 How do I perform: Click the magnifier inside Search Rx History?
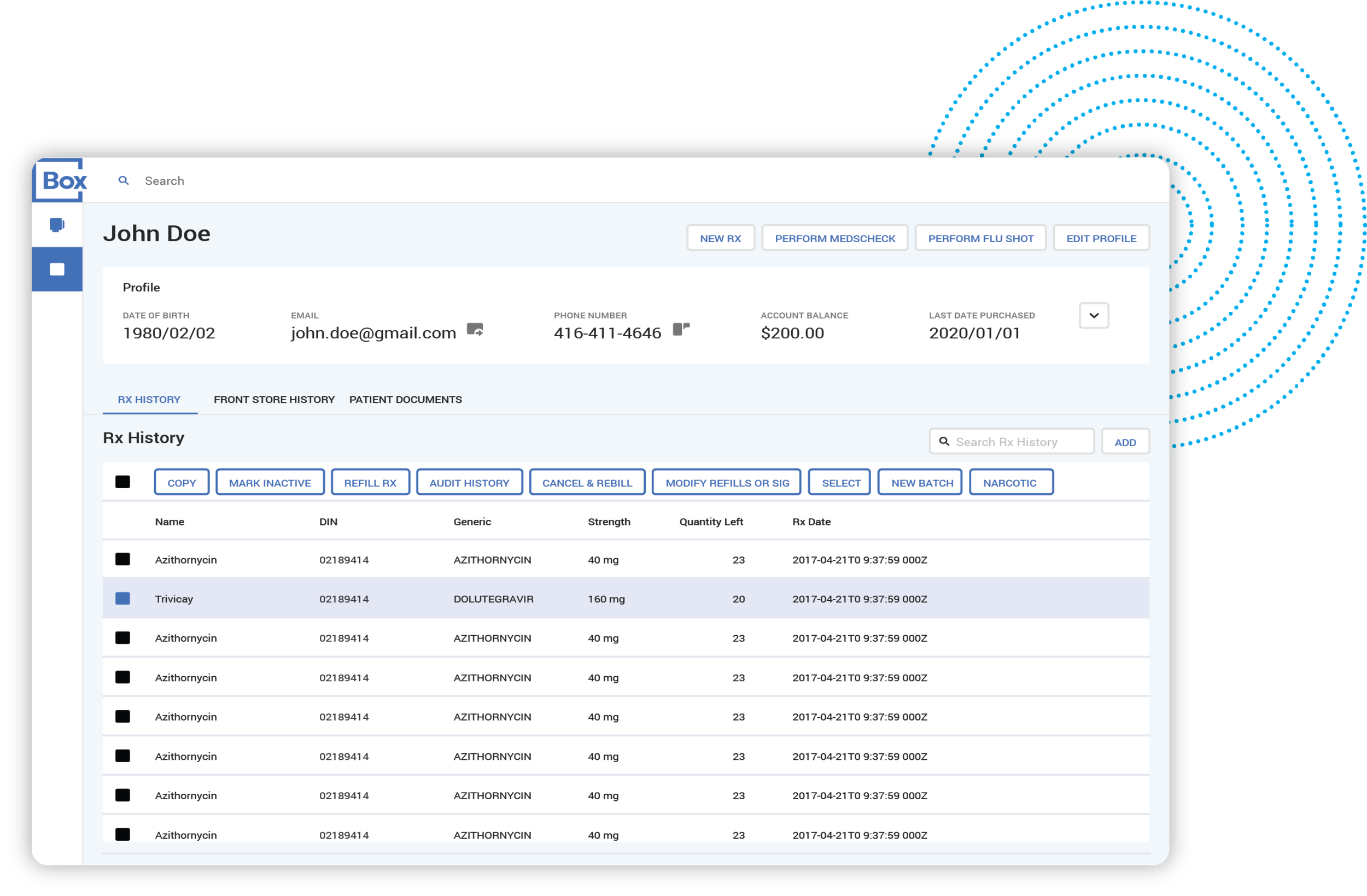tap(945, 442)
